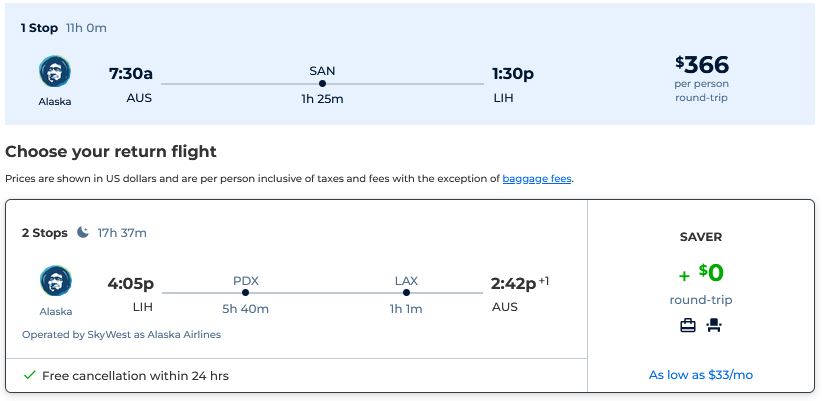This screenshot has height=401, width=822.
Task: Click the 2 Stops label on the return flight
Action: [x=45, y=233]
